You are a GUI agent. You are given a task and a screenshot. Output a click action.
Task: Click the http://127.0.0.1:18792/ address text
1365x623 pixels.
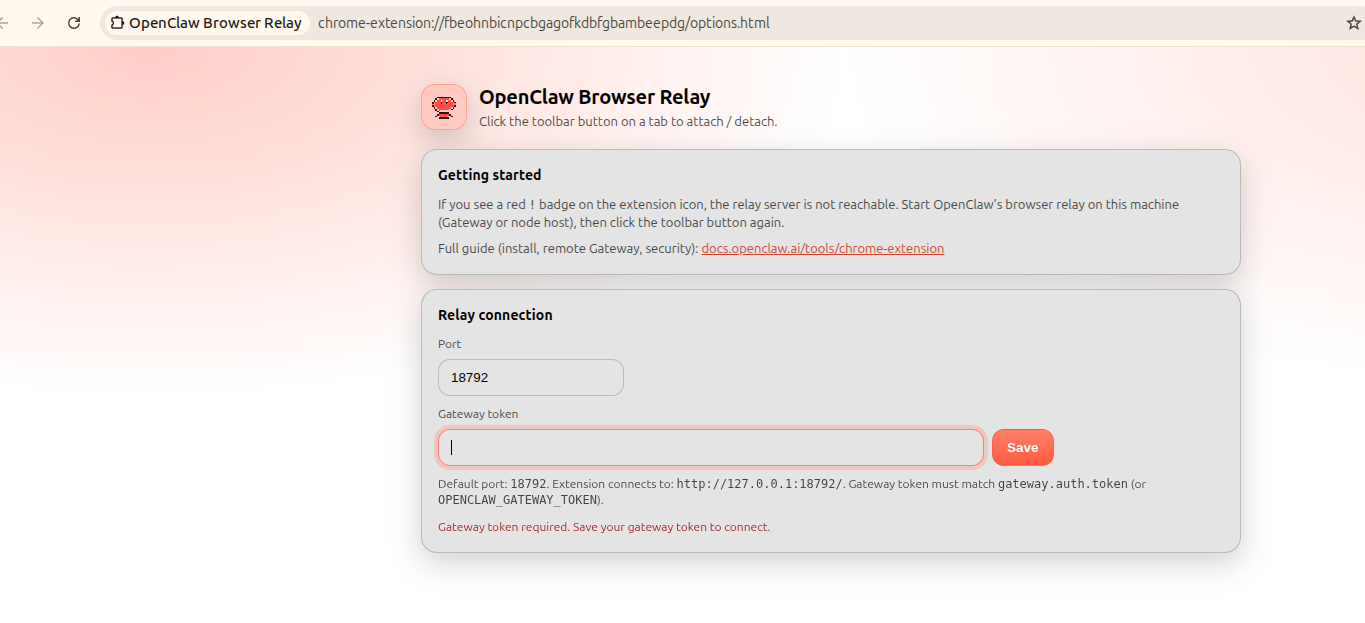coord(759,484)
